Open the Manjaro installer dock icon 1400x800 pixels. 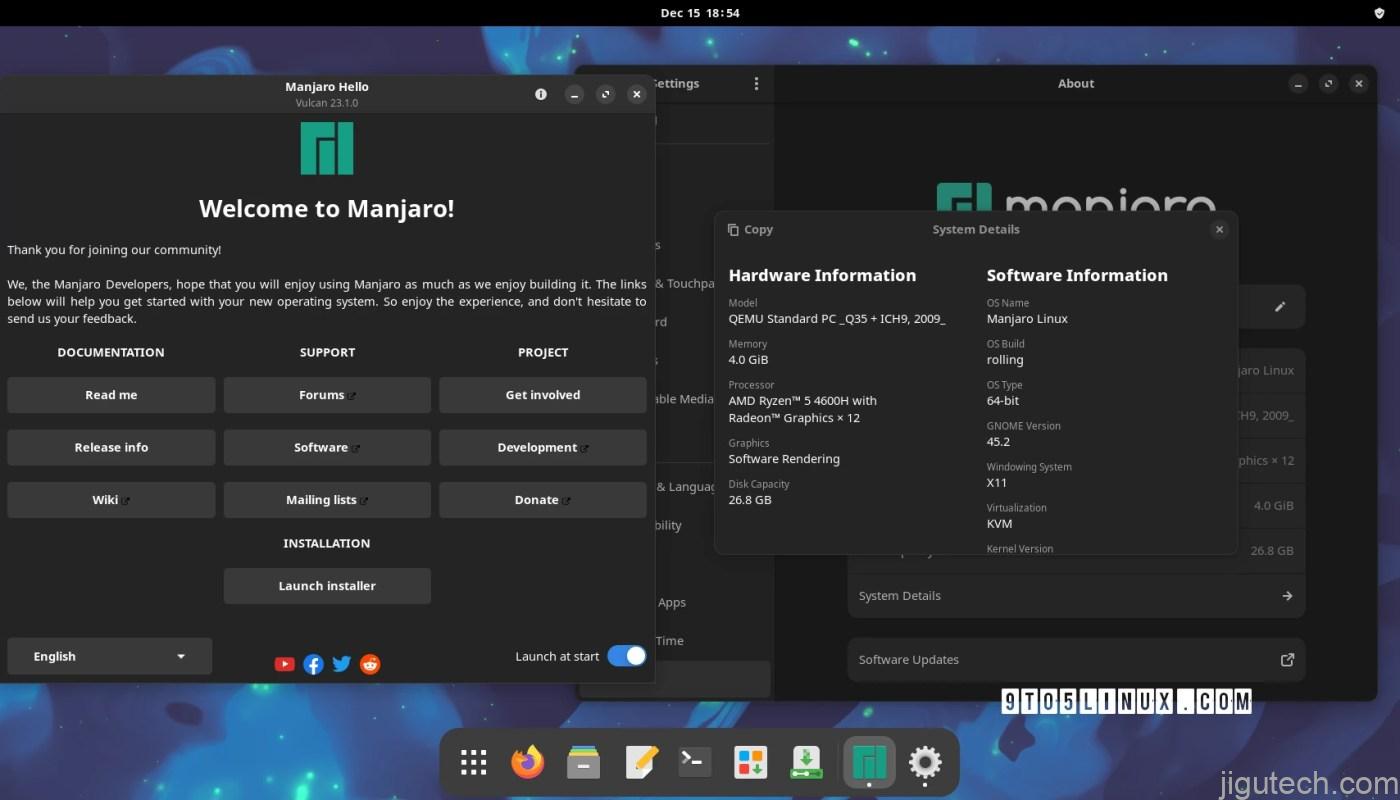coord(807,763)
